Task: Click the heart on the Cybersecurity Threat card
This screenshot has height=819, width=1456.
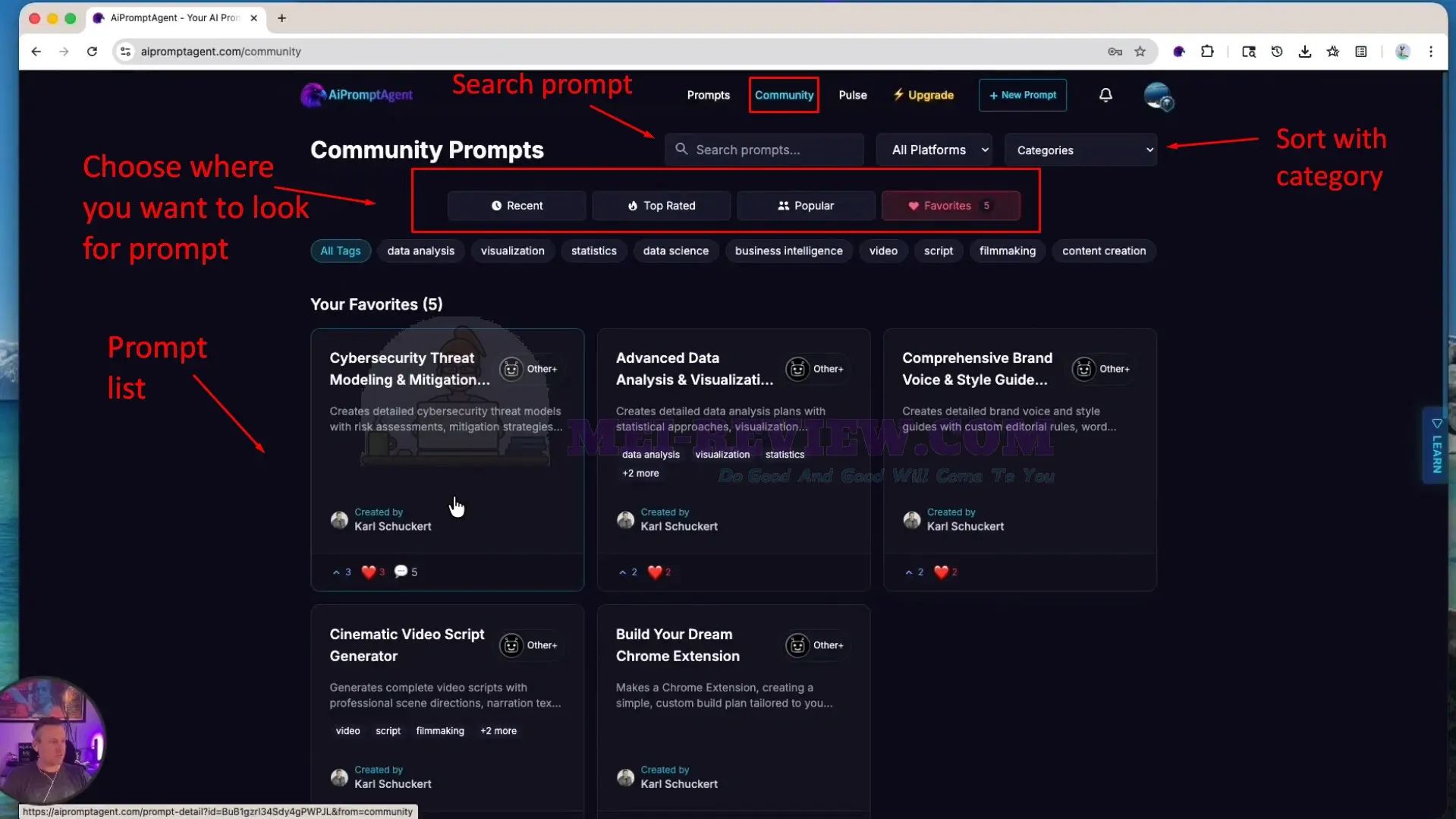Action: tap(373, 572)
